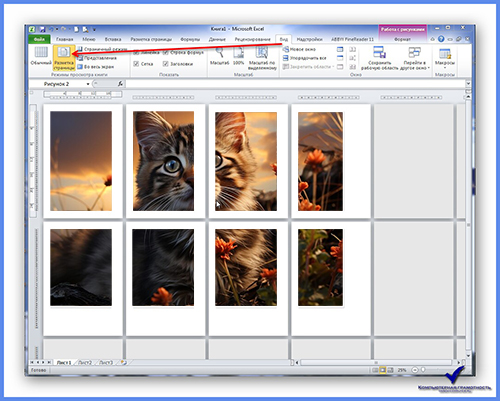This screenshot has height=401, width=500.
Task: Select the cat picture on the sheet
Action: 197,209
